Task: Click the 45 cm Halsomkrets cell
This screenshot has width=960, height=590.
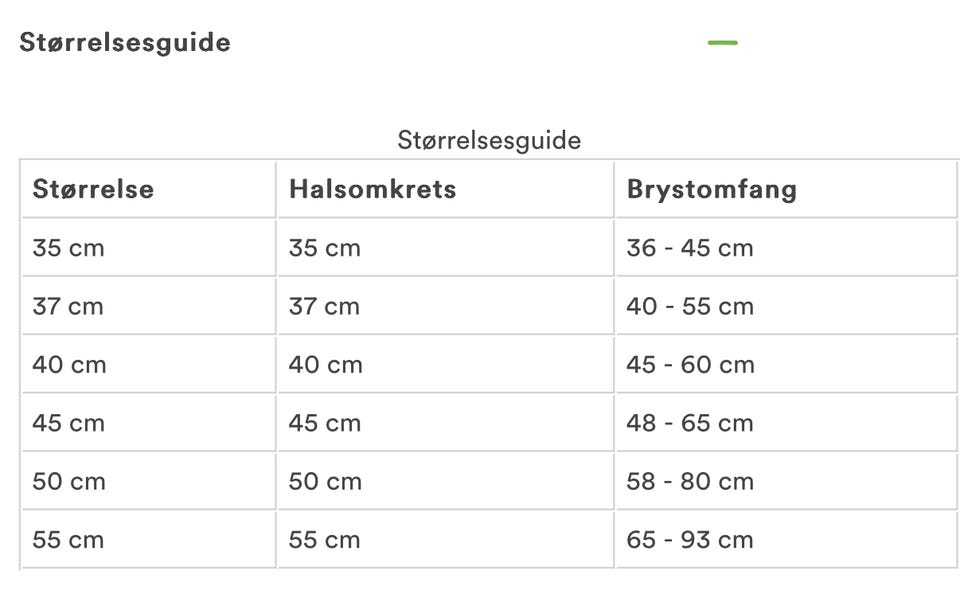Action: point(445,423)
